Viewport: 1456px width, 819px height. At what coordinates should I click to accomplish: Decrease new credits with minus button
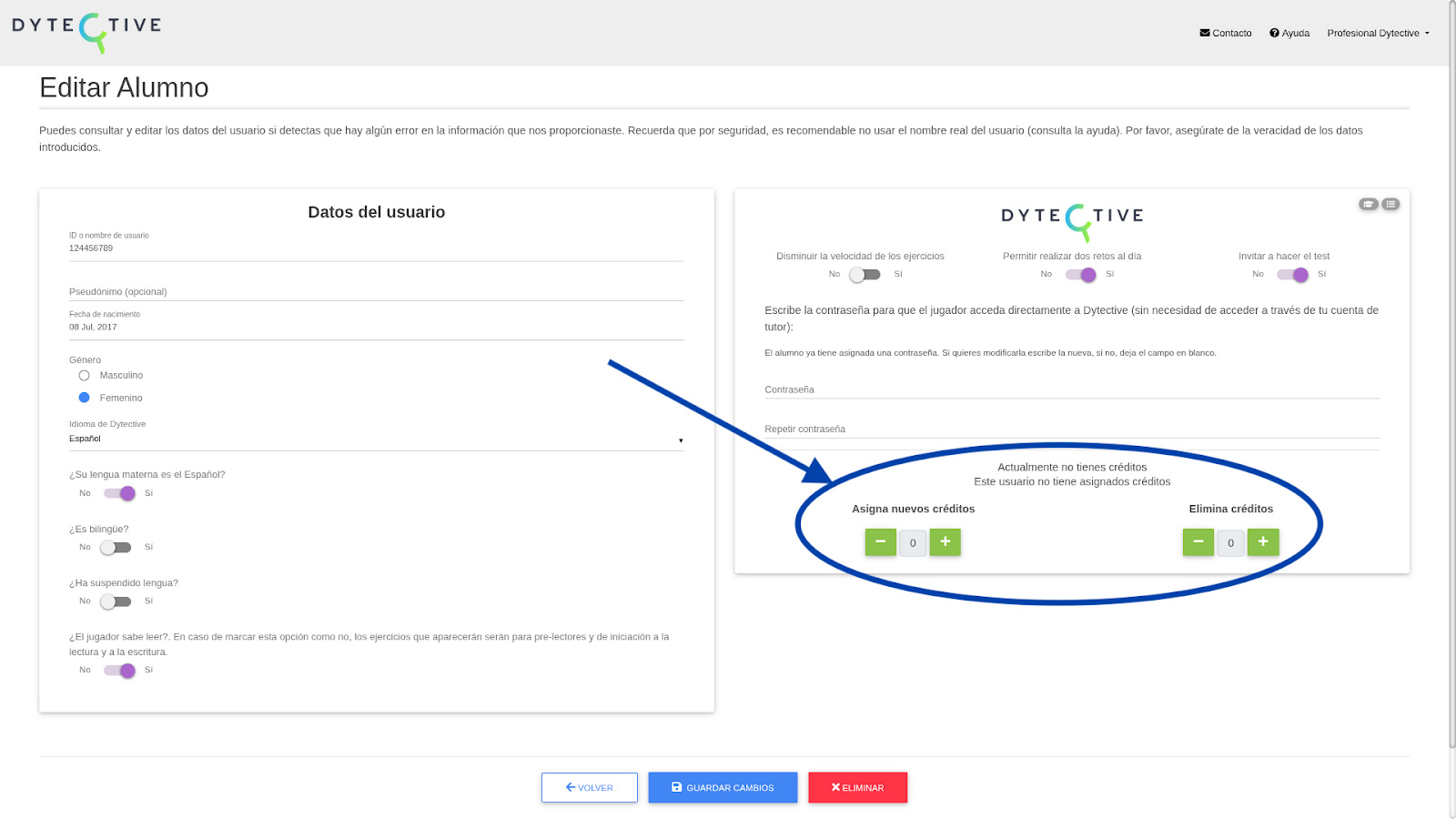[880, 542]
